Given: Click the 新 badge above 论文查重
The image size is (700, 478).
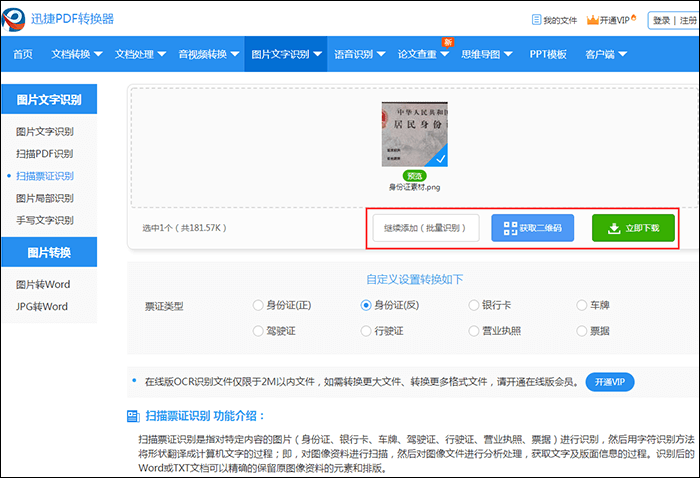Looking at the screenshot, I should 448,42.
